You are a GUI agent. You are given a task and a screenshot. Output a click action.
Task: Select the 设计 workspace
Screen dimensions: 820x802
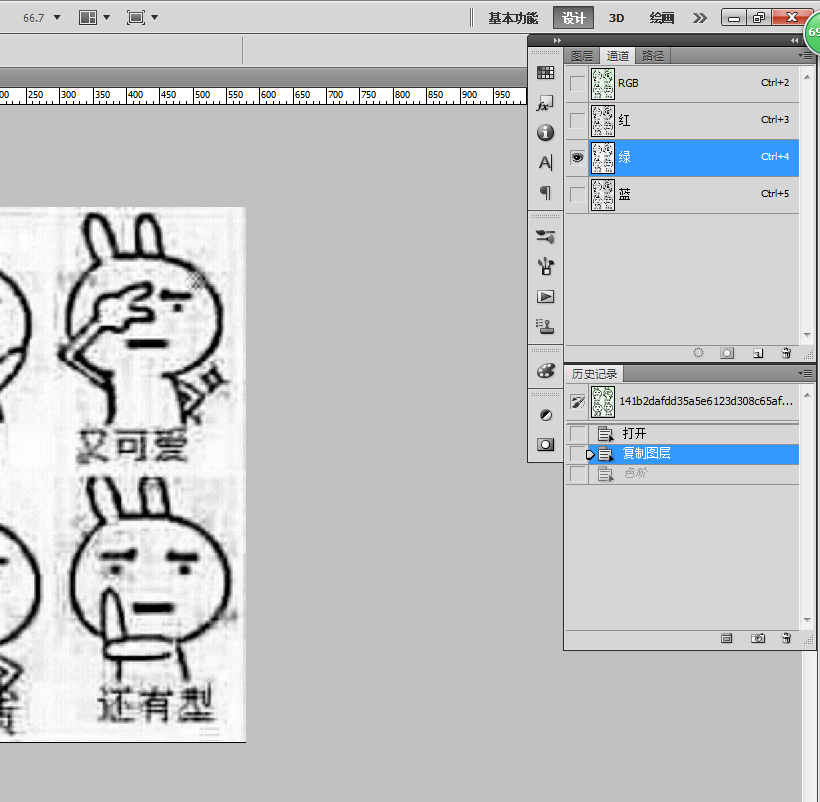pyautogui.click(x=573, y=18)
